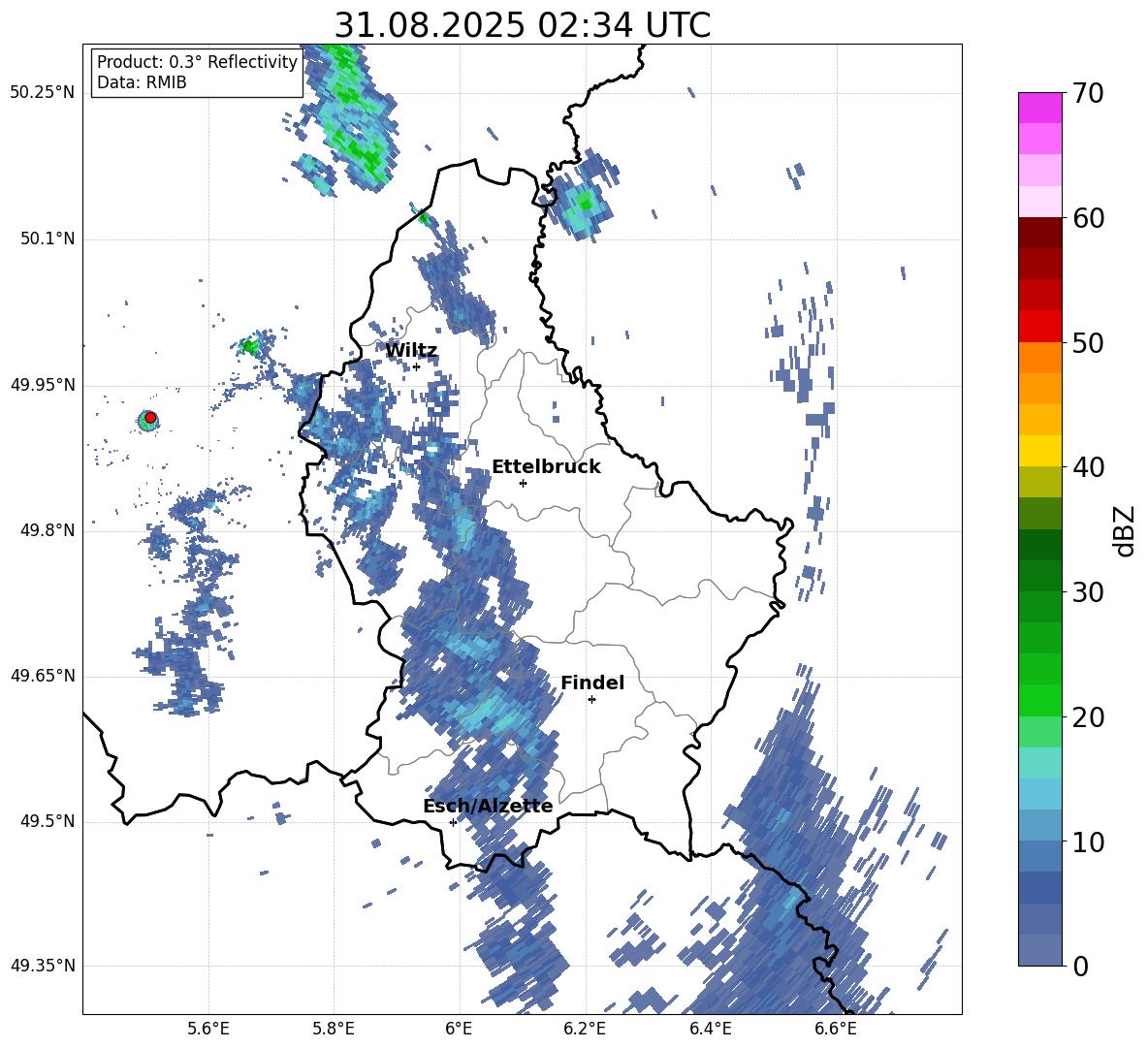Click the small green echo northeast of radar marker
Screen dimensions: 1148x1048
point(249,346)
